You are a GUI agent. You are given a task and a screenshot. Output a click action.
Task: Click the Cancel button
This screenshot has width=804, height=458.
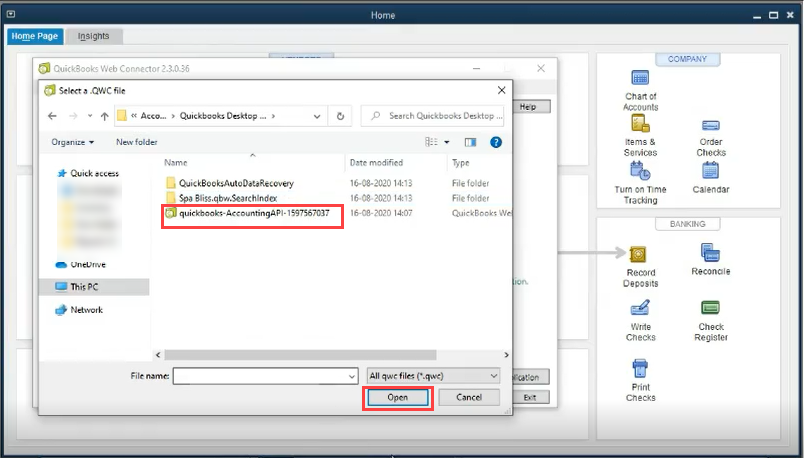(469, 397)
